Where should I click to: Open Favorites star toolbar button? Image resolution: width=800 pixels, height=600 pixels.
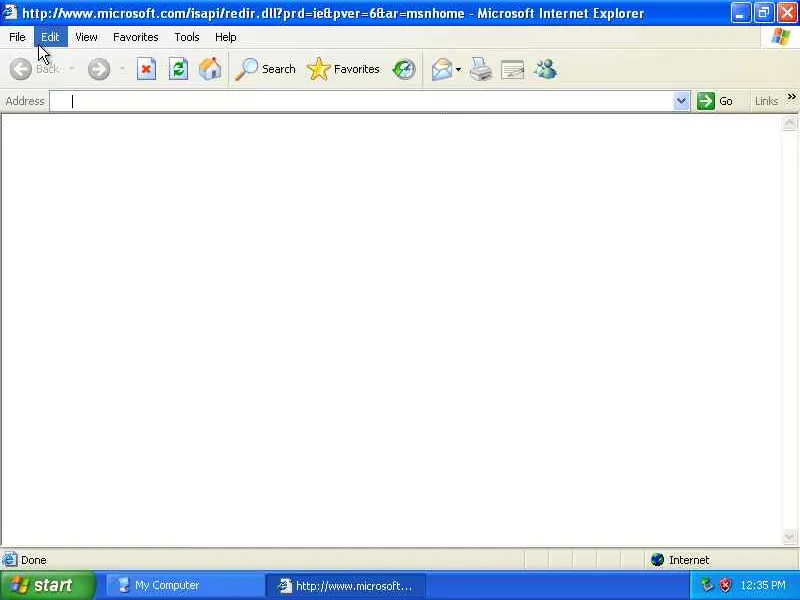pyautogui.click(x=343, y=69)
